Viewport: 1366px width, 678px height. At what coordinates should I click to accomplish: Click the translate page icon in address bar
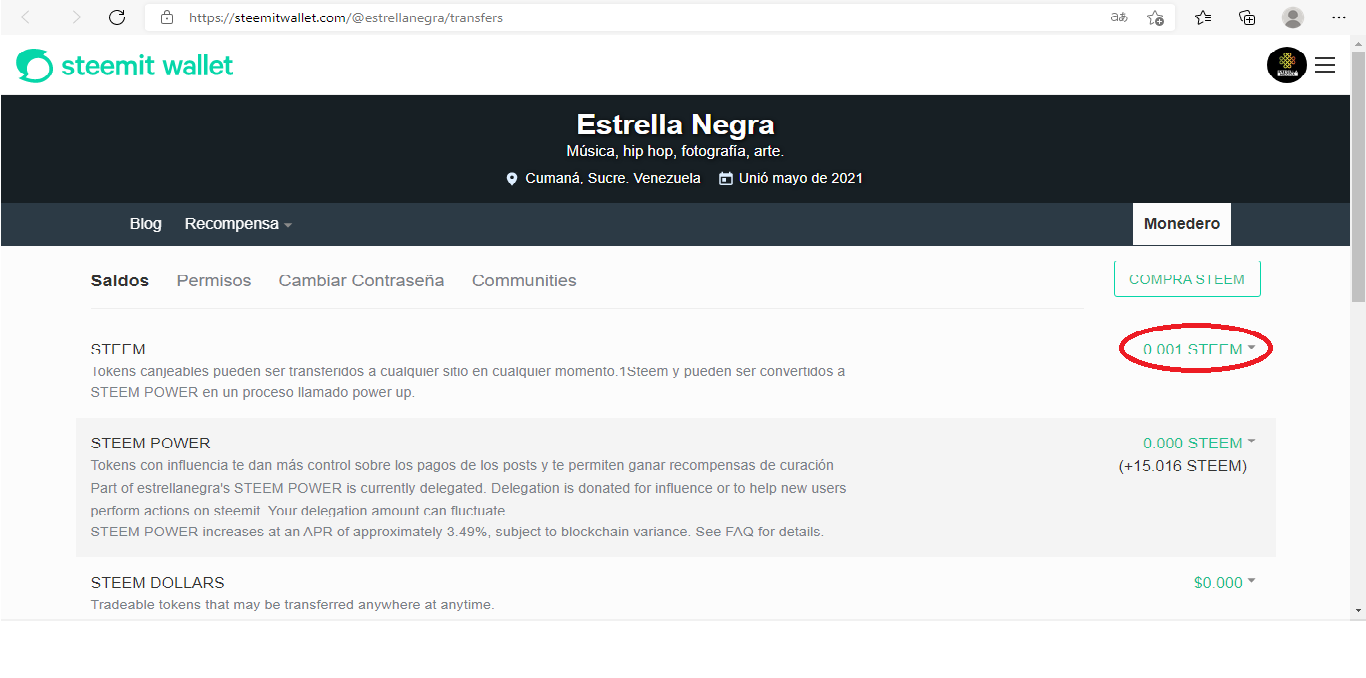tap(1119, 18)
